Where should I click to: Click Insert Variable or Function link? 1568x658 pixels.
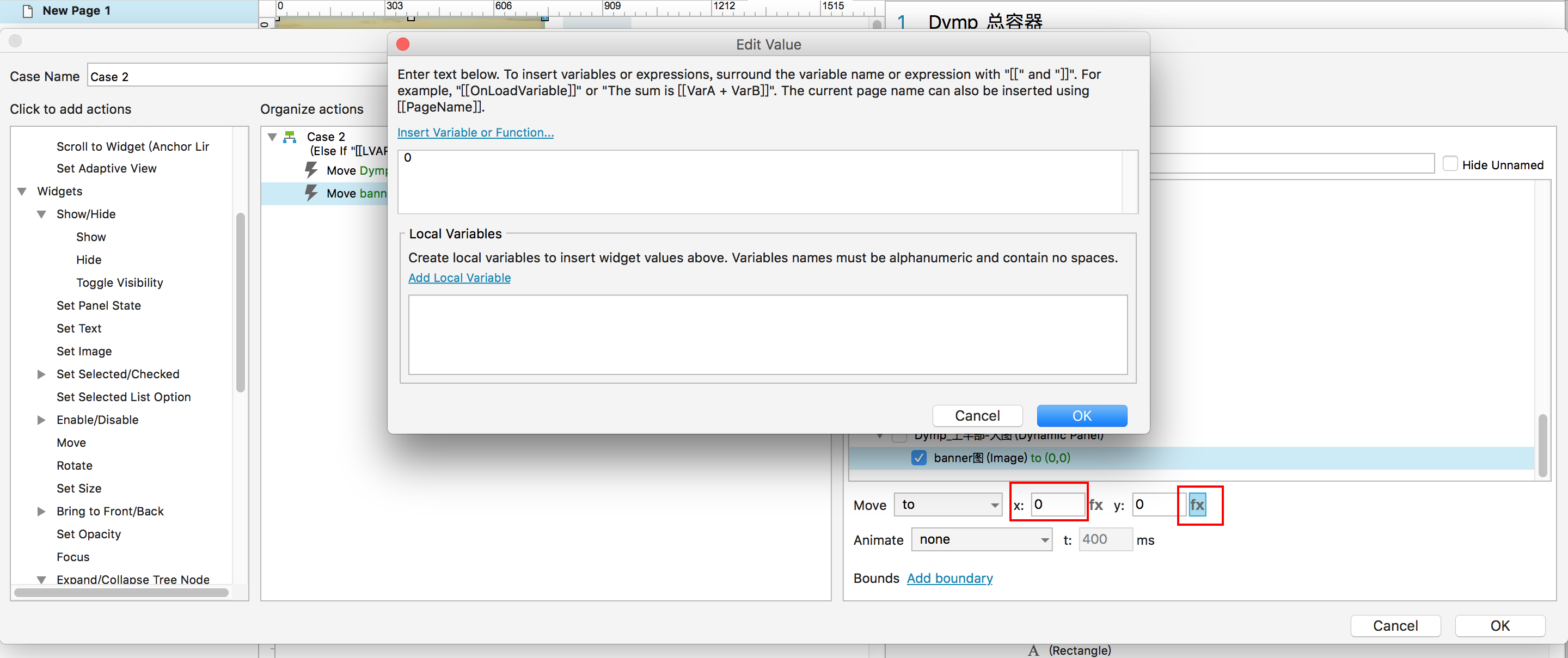[475, 132]
